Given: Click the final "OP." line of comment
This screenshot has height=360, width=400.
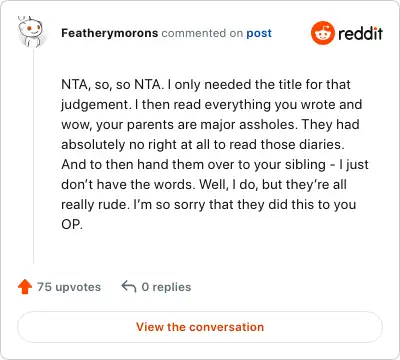Looking at the screenshot, I should [x=72, y=225].
